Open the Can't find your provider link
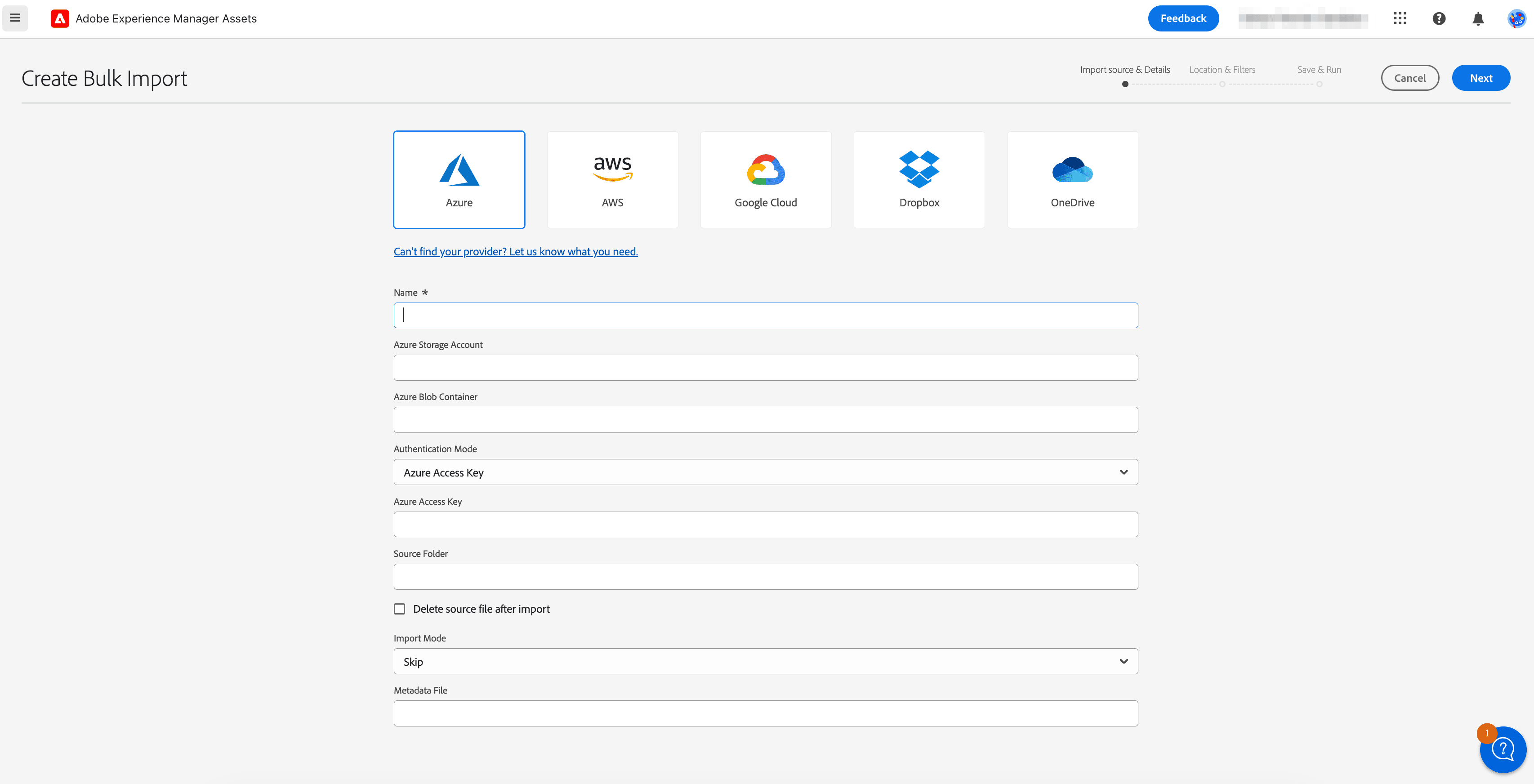The width and height of the screenshot is (1534, 784). (516, 252)
